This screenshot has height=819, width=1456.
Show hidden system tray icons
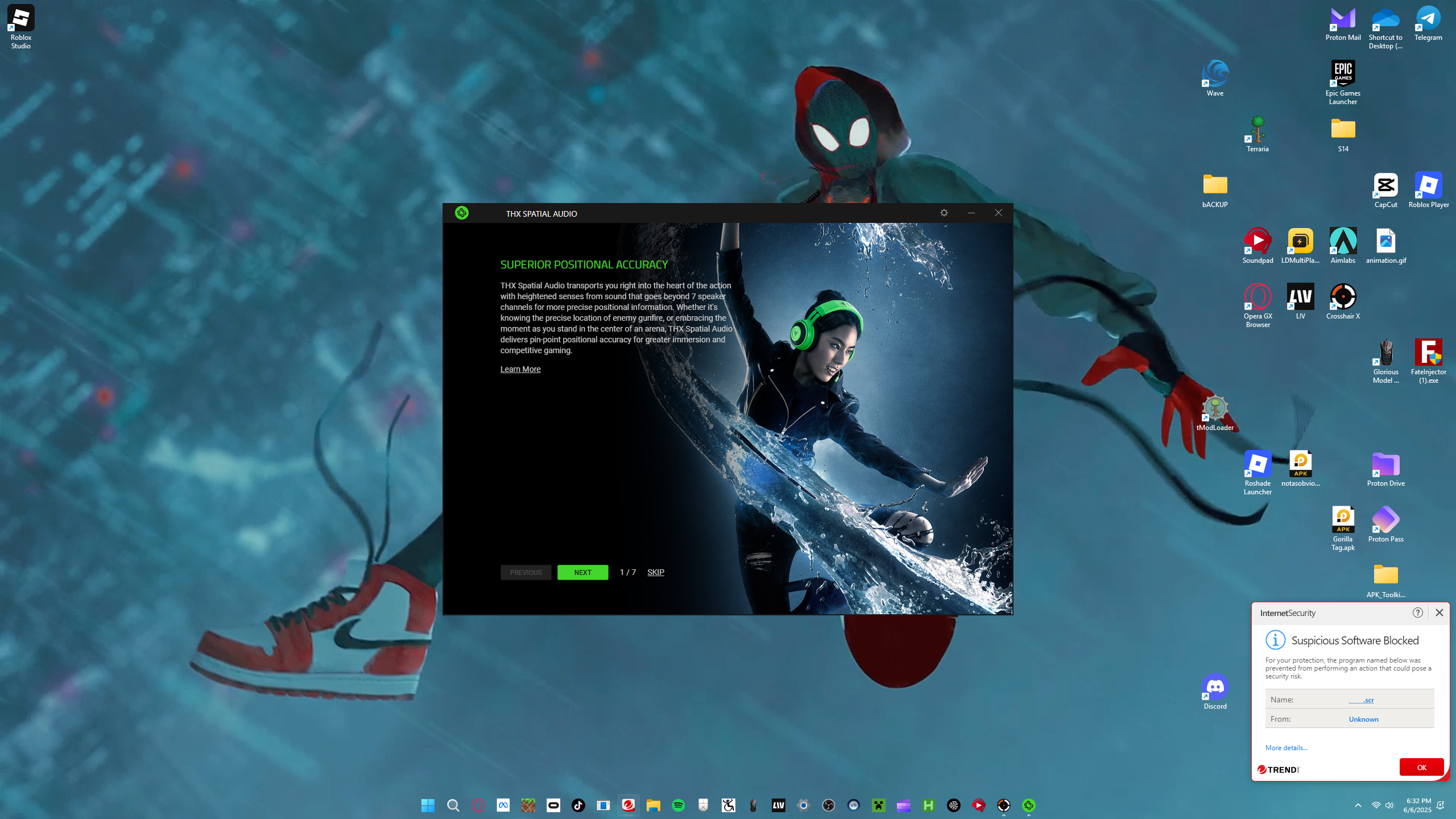point(1358,805)
